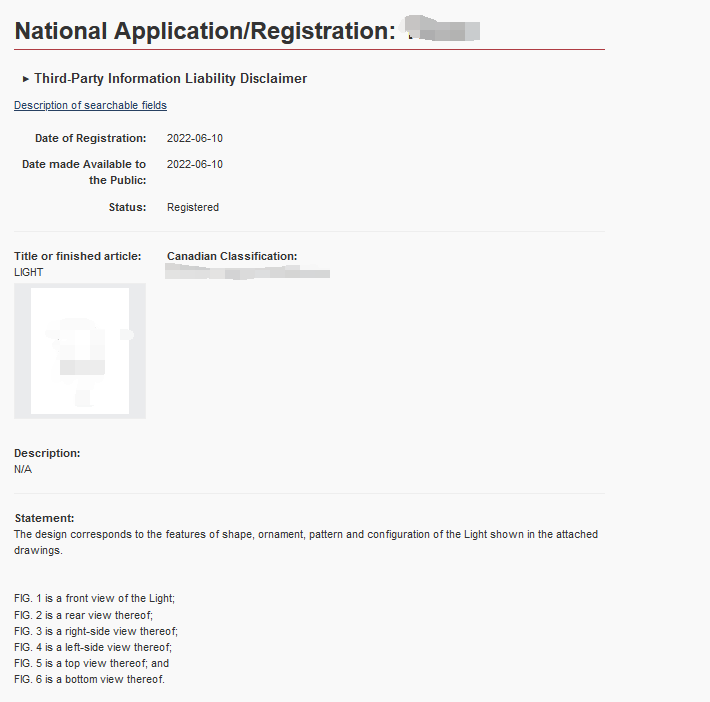710x702 pixels.
Task: Click the Status label
Action: coord(127,207)
